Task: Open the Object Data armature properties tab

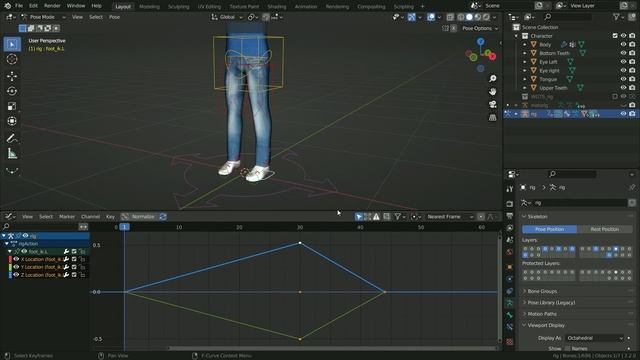Action: (x=509, y=303)
